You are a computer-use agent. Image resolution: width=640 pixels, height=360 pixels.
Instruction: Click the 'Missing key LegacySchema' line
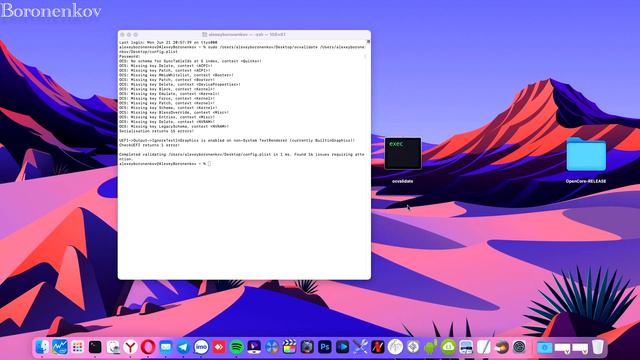tap(174, 127)
